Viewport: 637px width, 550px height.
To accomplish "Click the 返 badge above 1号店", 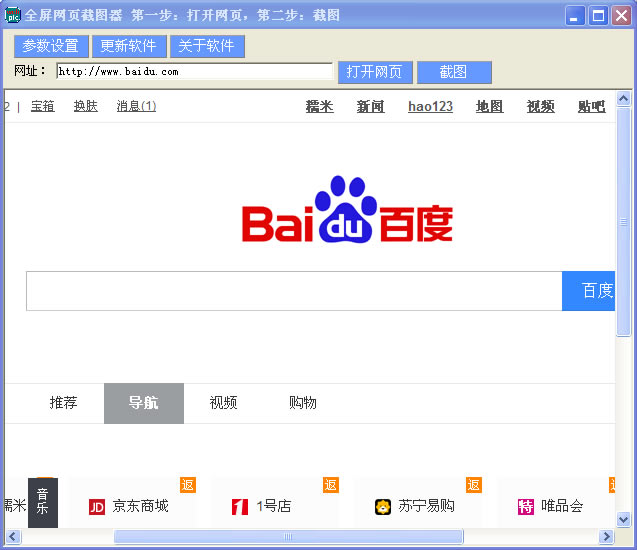I will point(331,485).
